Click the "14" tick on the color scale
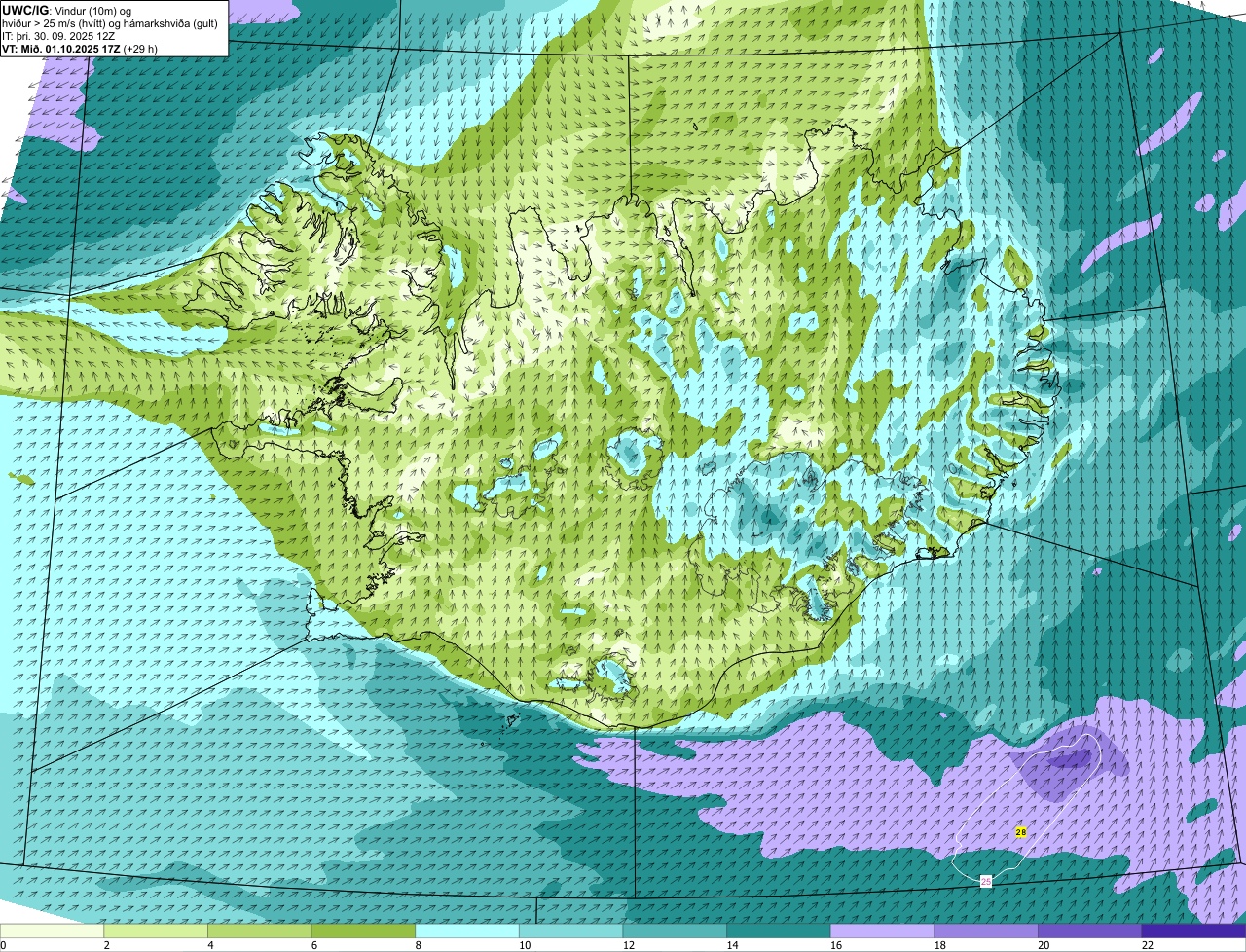The height and width of the screenshot is (952, 1246). (732, 945)
